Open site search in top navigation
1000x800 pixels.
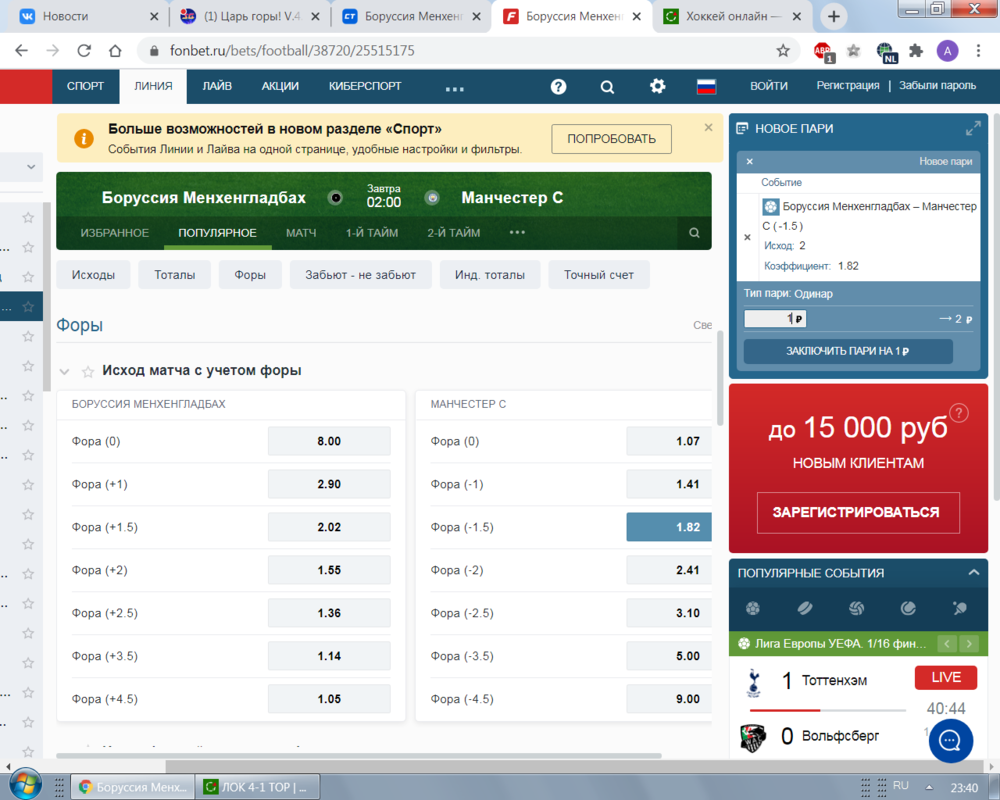click(607, 87)
